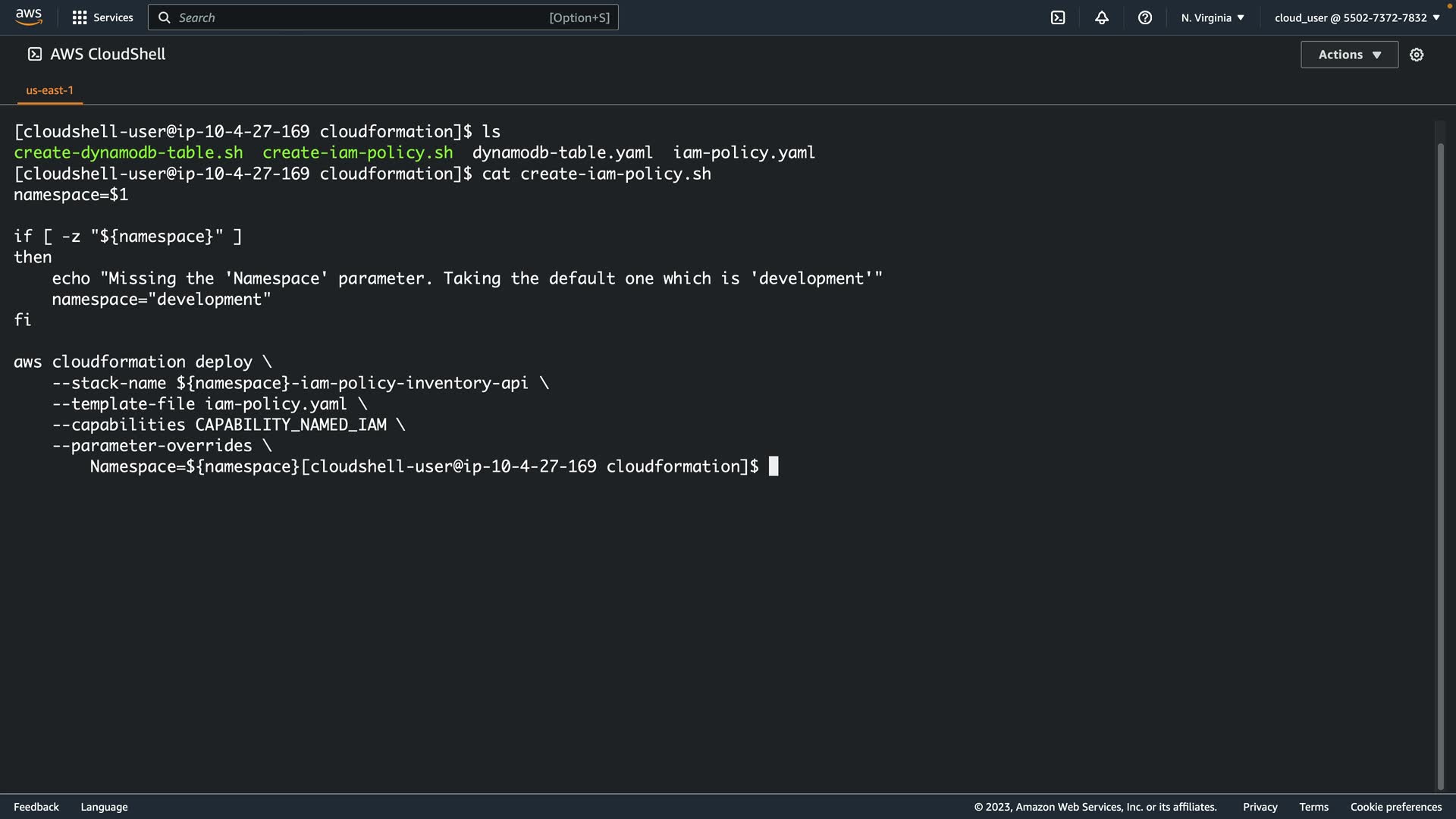Expand the N. Virginia region dropdown

coord(1213,17)
